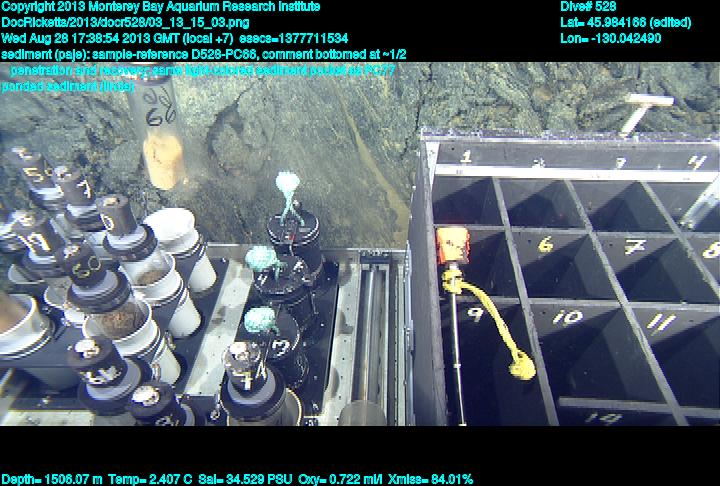Click the Monterey Bay Aquarium Research Institute copyright line

click(x=161, y=7)
